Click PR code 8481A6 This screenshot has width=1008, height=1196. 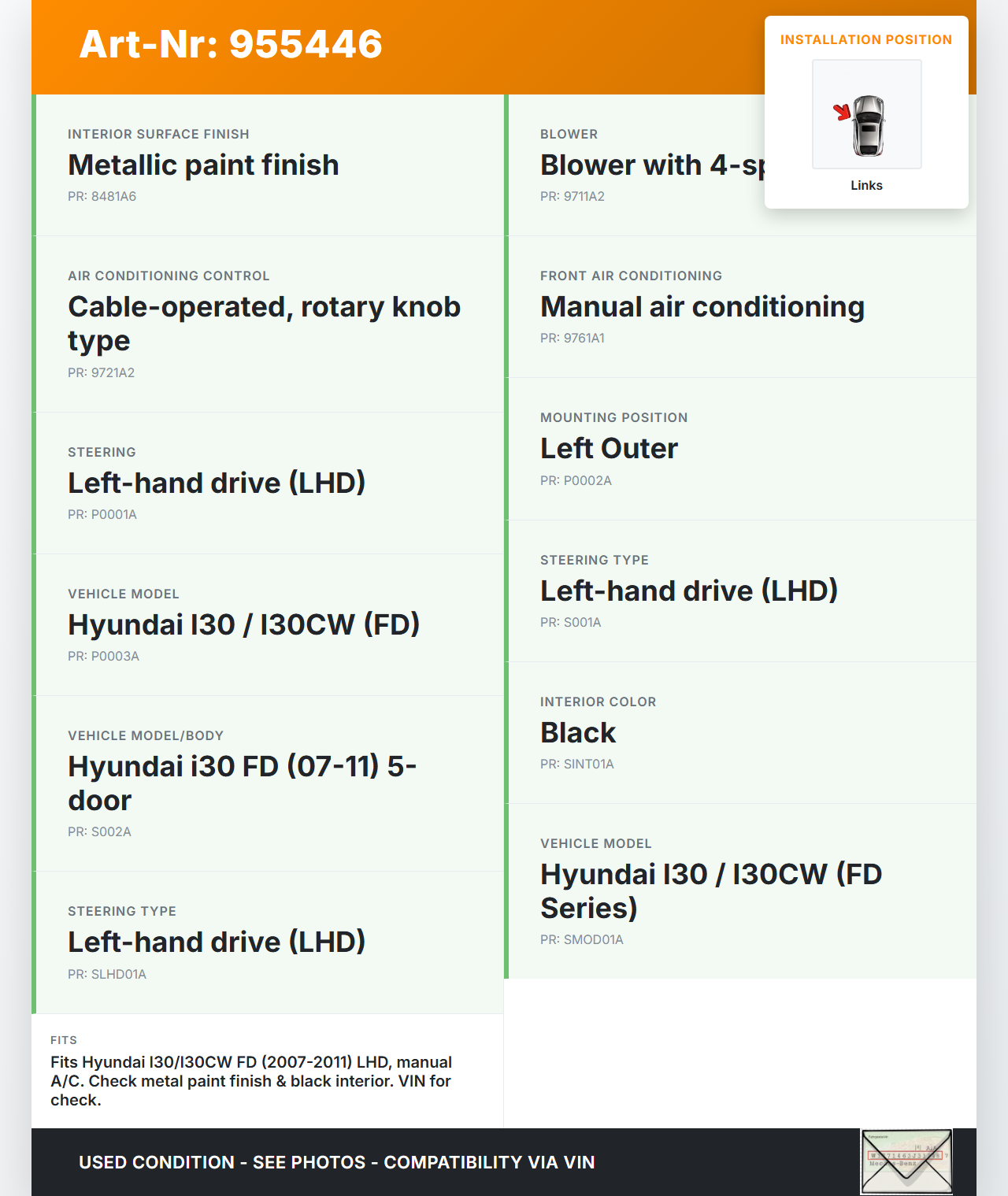(102, 197)
